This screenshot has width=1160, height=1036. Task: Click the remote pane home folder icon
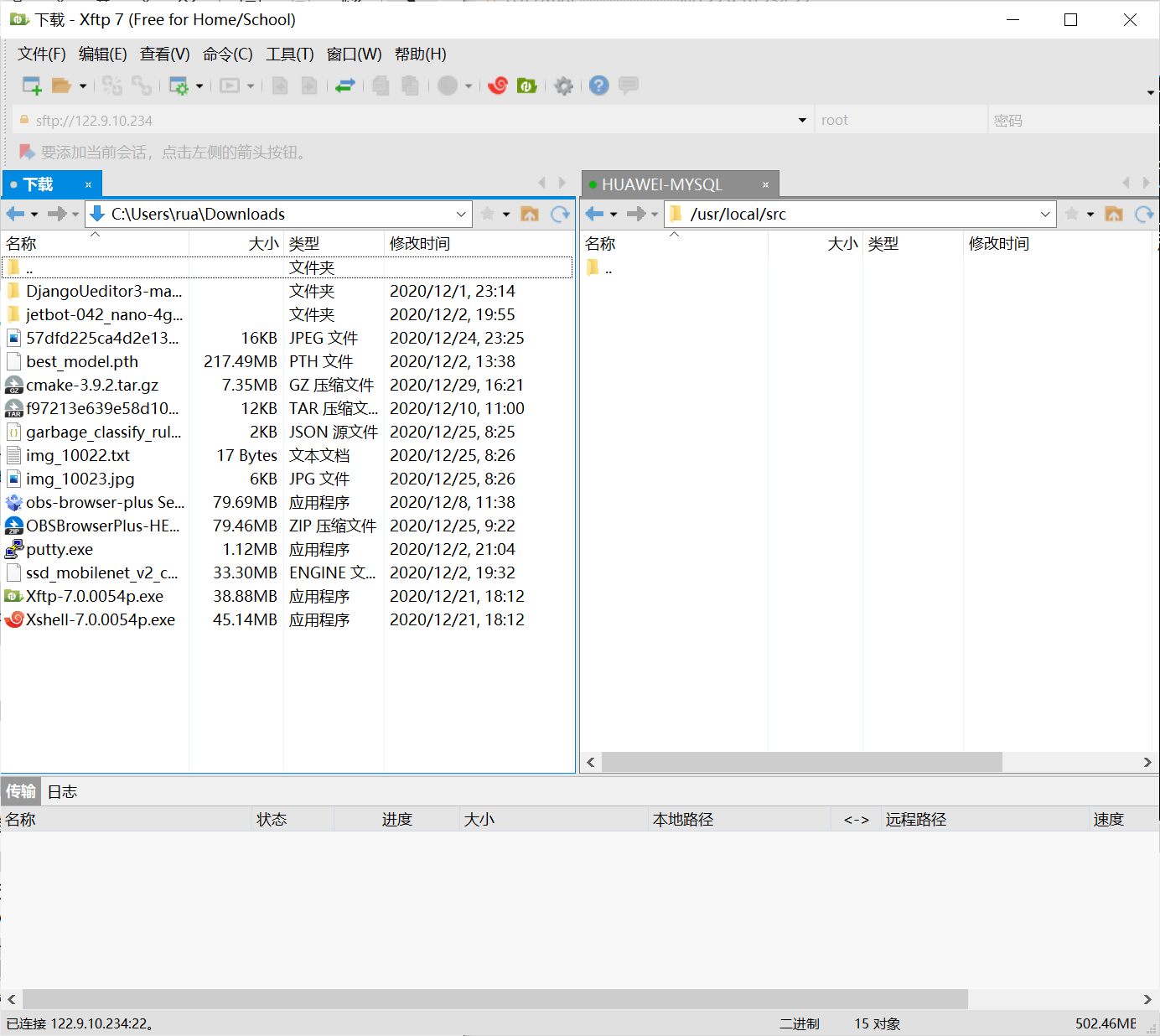(x=1114, y=214)
